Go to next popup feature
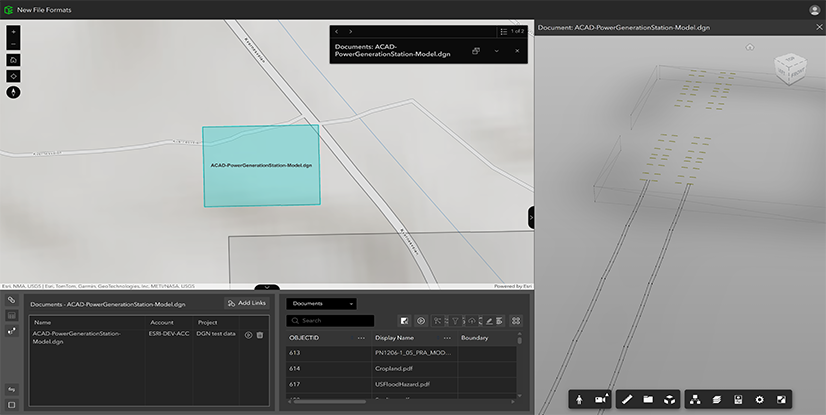Screen dimensions: 826x415 point(351,32)
